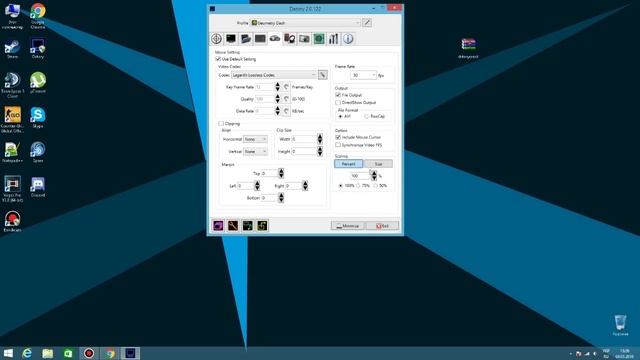Switch Scaling to Size tab
The image size is (640, 360).
pyautogui.click(x=378, y=164)
